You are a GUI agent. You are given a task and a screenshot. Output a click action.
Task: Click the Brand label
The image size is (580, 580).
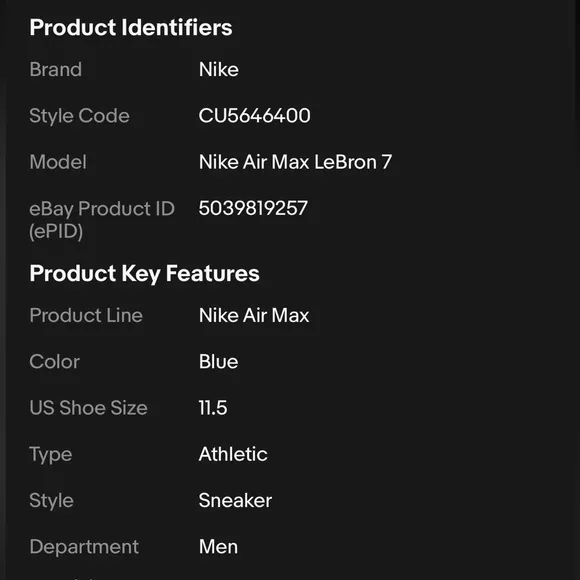coord(55,70)
